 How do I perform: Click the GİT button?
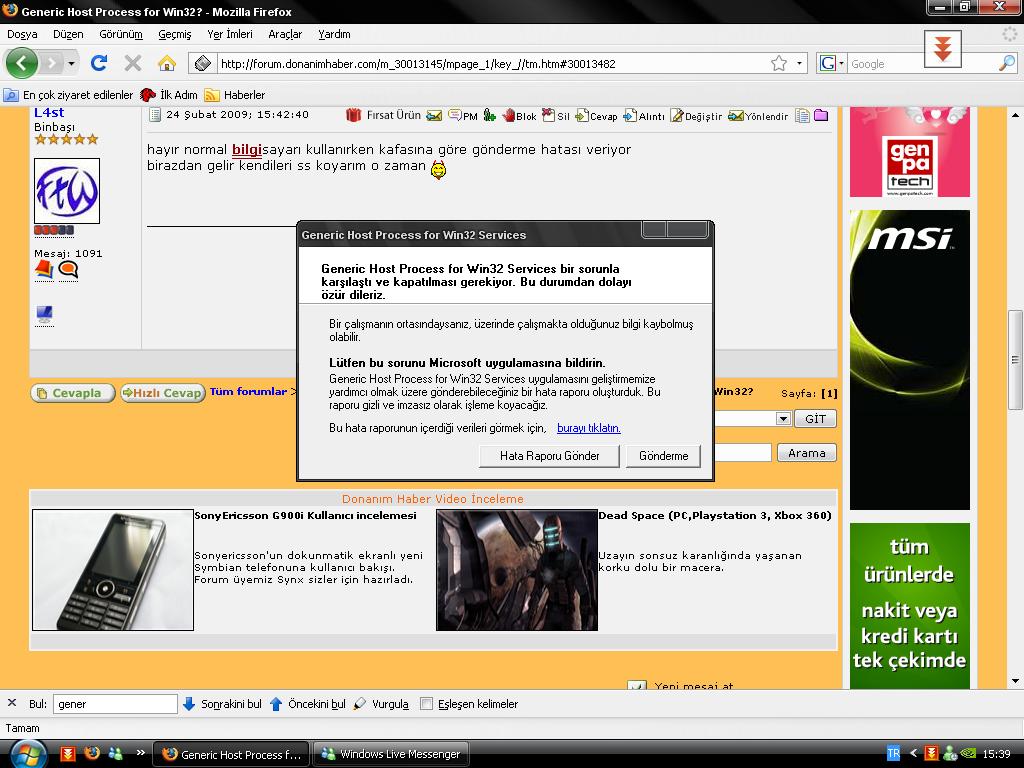tap(815, 419)
